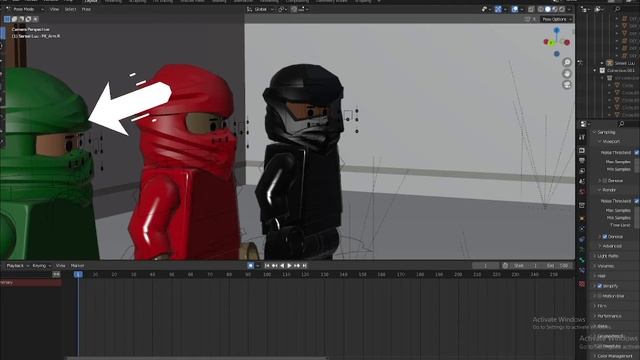This screenshot has width=640, height=360.
Task: Open the Keying menu in timeline
Action: [x=42, y=266]
